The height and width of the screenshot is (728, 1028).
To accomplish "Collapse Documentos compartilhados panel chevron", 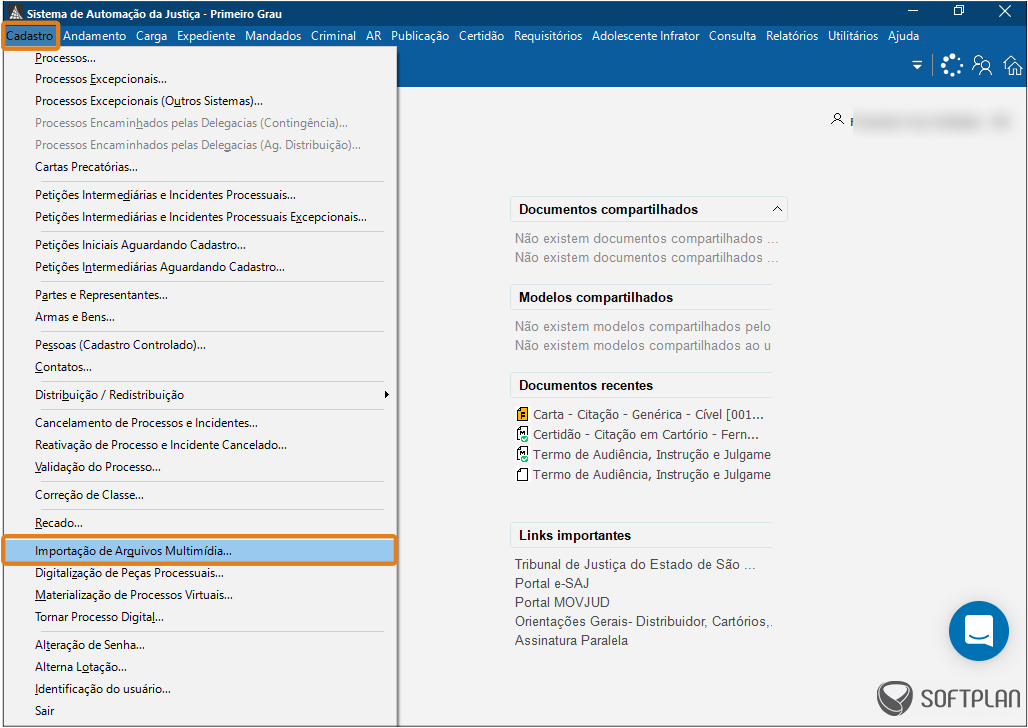I will tap(777, 209).
